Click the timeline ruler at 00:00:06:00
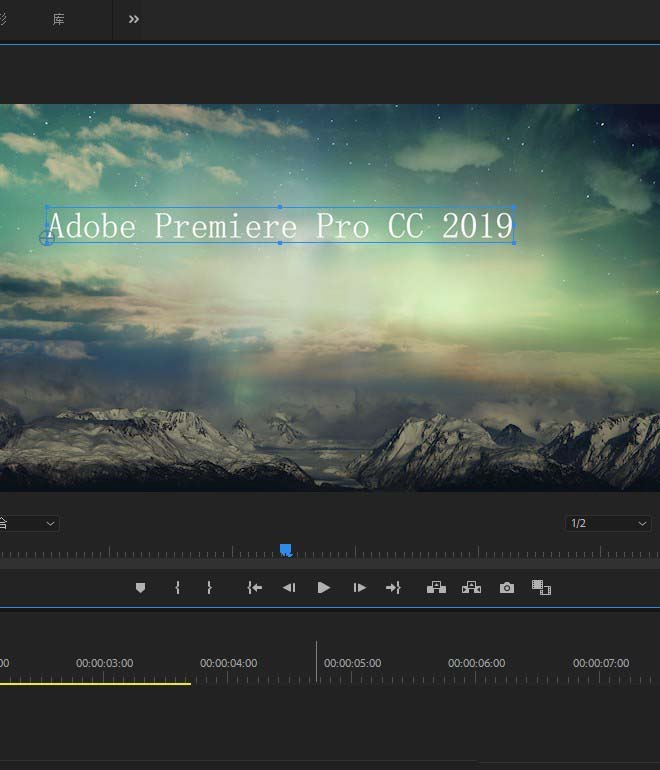660x770 pixels. click(476, 663)
